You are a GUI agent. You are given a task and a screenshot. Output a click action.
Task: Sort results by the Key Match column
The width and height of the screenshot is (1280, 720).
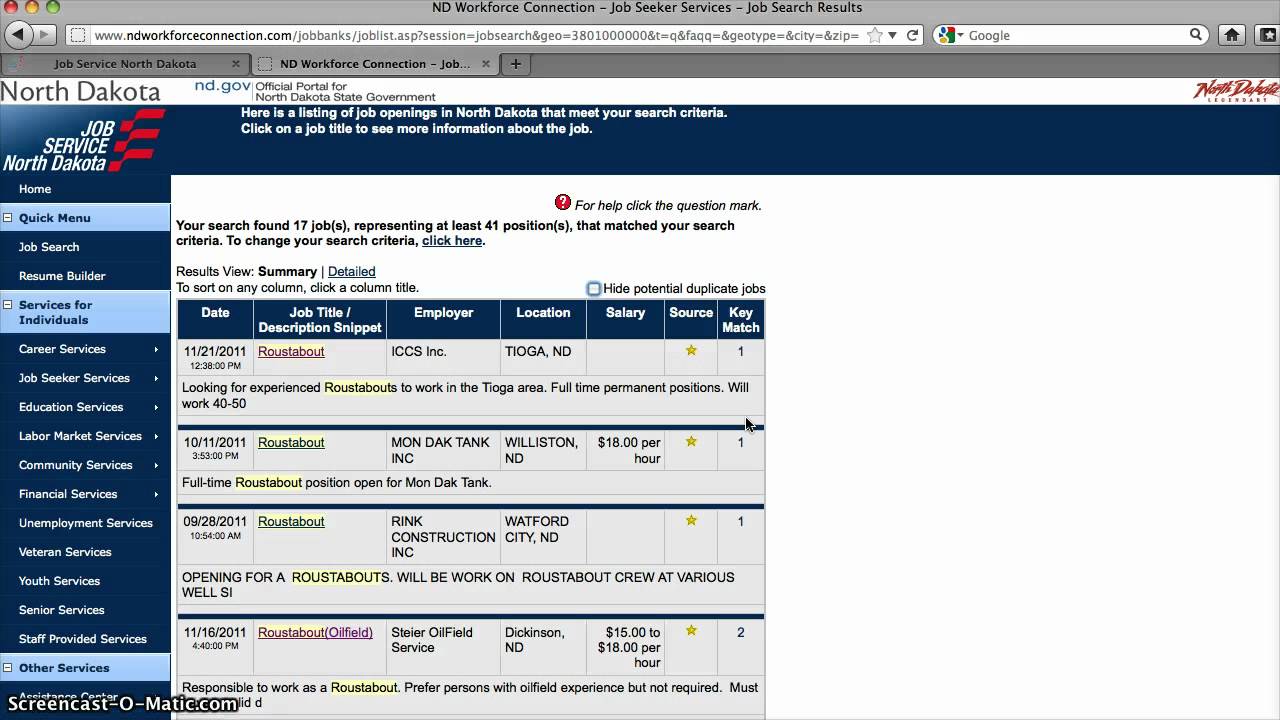(741, 320)
